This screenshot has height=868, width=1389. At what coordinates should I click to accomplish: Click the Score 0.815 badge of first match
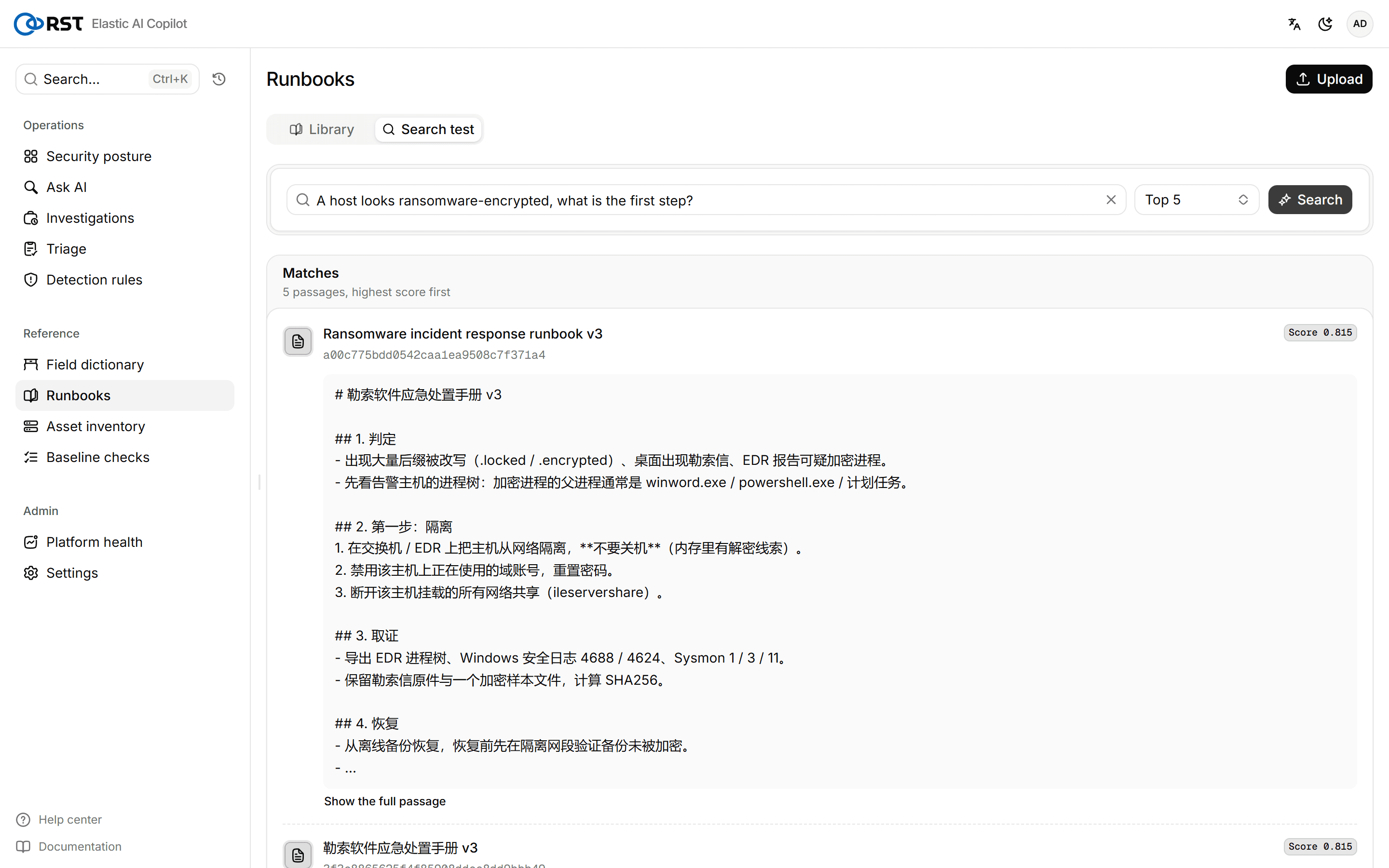pos(1320,332)
